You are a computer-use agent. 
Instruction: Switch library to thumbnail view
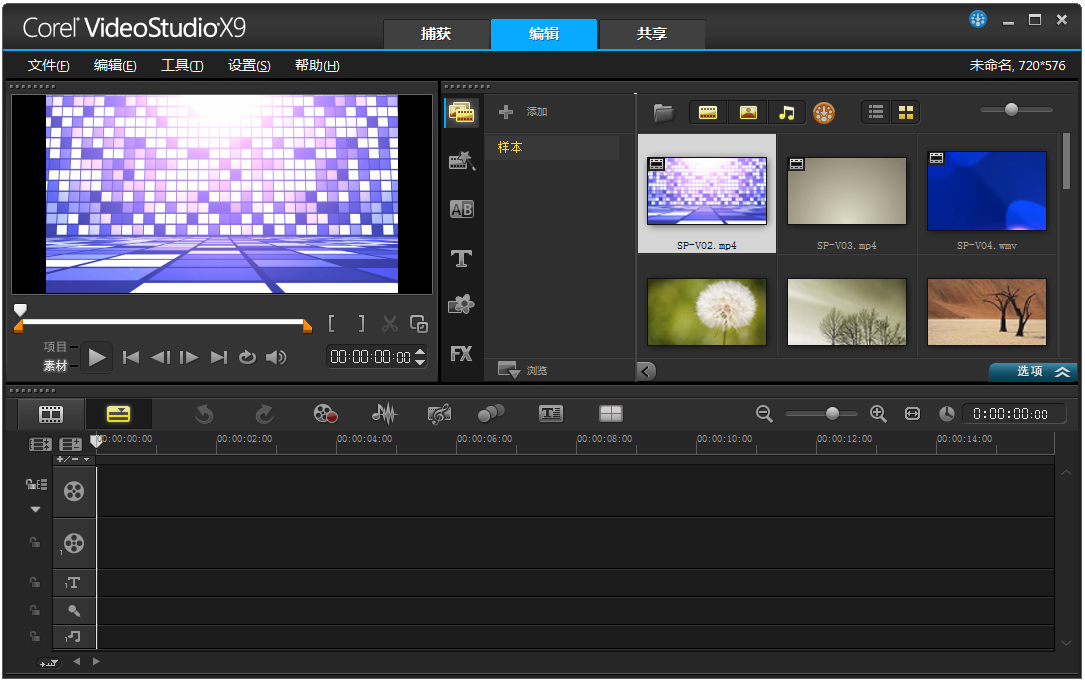point(906,112)
